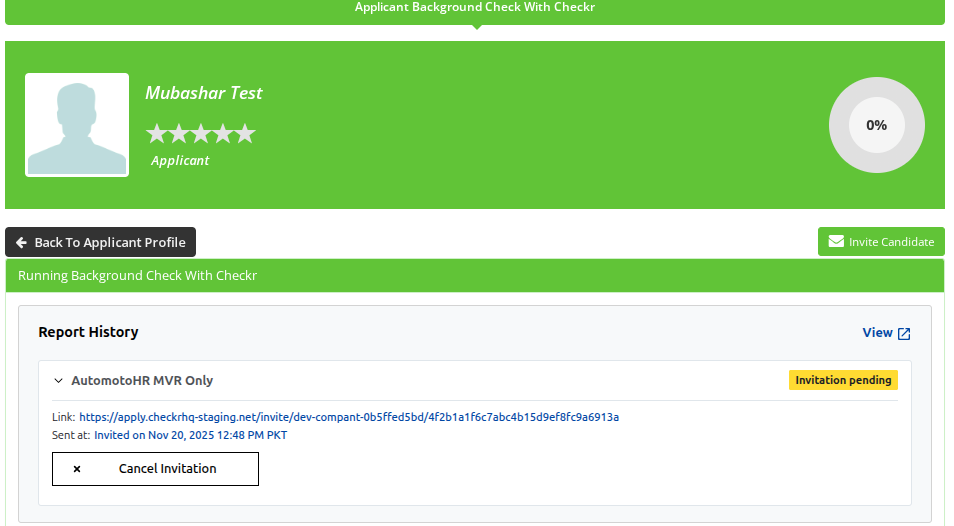Click the Invite Candidate button
954x526 pixels.
[x=881, y=241]
